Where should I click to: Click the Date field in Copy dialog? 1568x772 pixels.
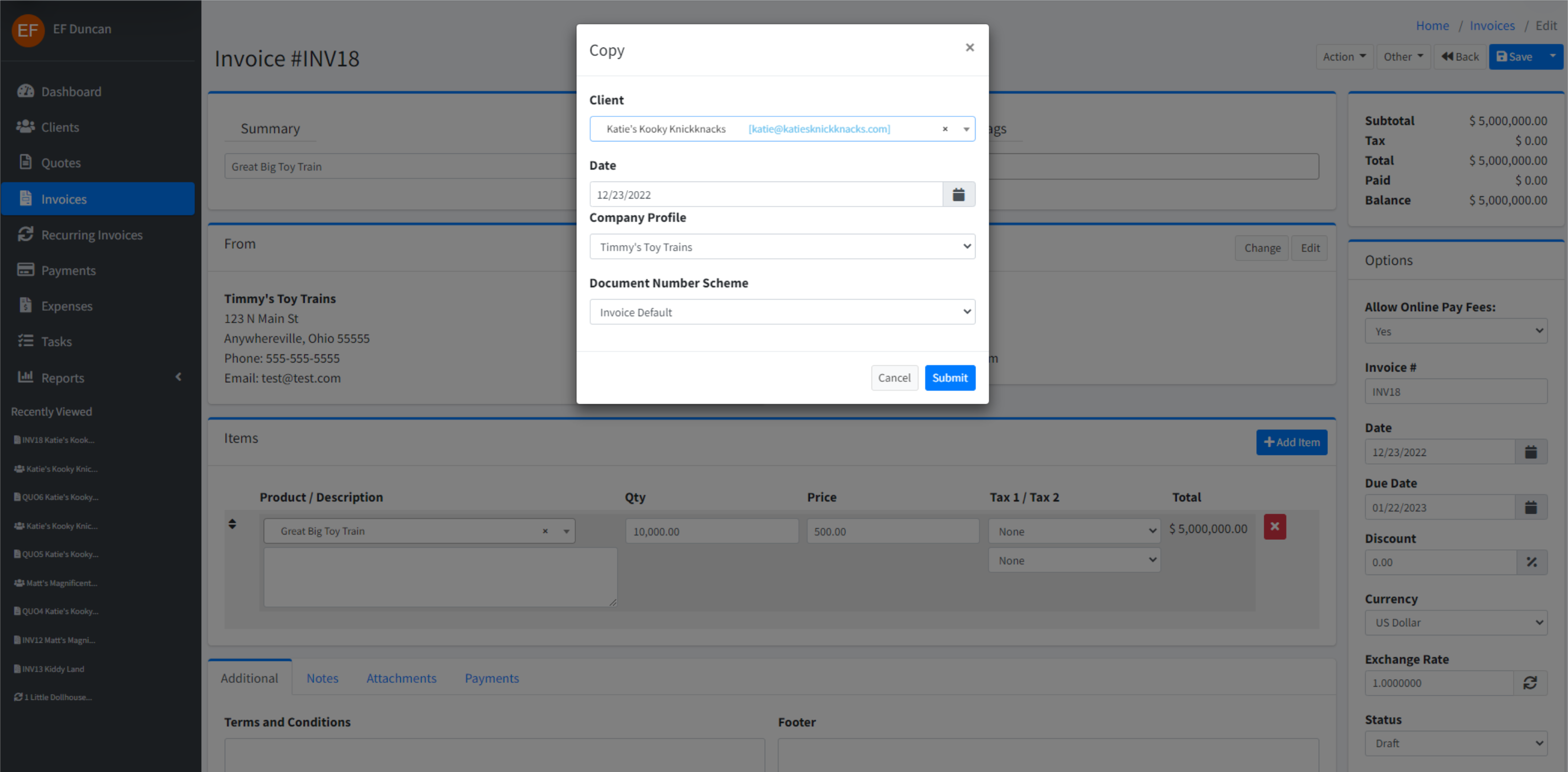point(765,195)
